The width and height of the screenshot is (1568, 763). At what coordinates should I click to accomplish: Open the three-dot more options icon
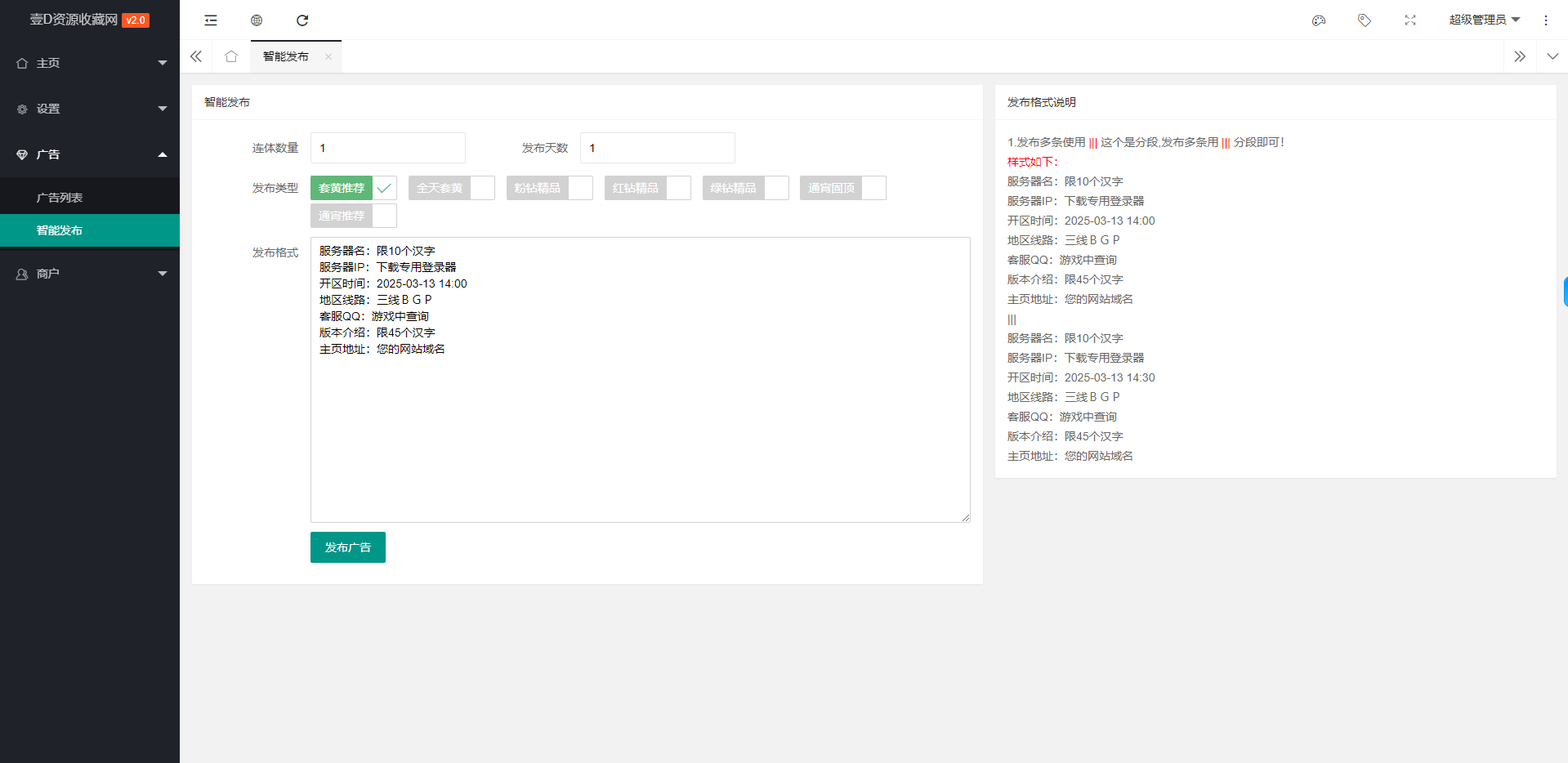tap(1546, 20)
